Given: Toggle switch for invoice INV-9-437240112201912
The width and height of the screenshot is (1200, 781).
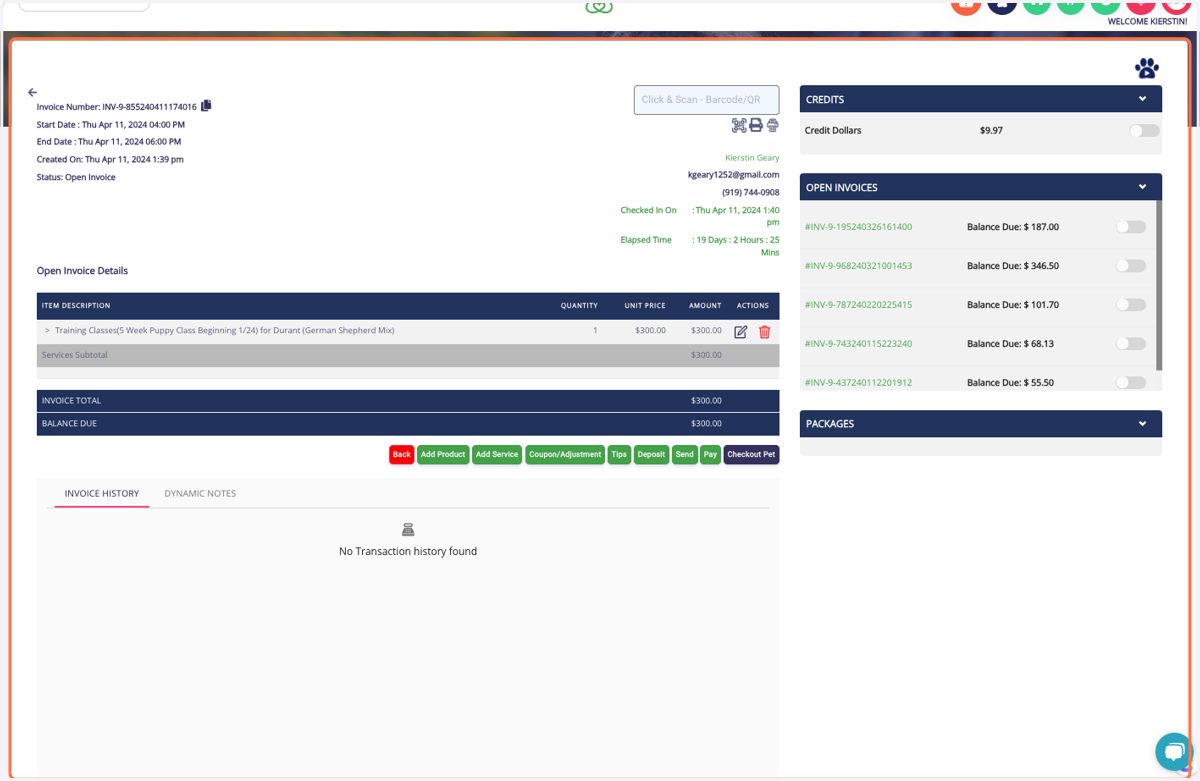Looking at the screenshot, I should click(x=1131, y=382).
